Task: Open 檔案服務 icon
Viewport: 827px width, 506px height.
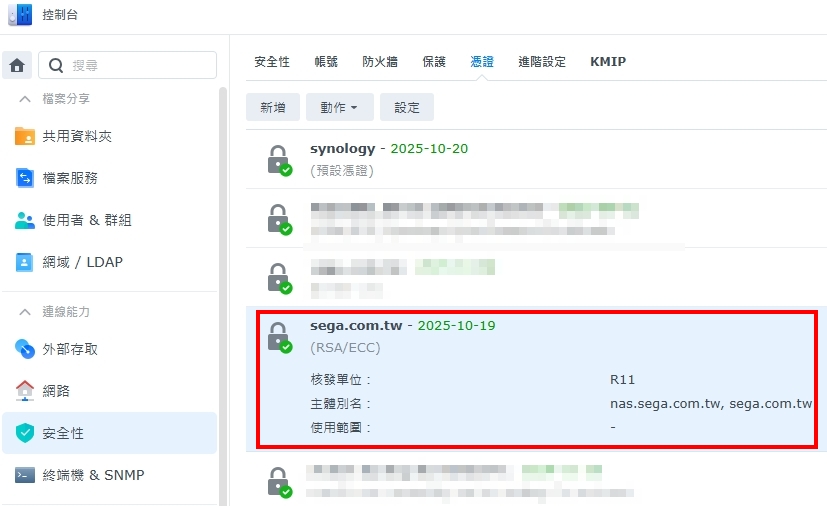Action: point(25,178)
